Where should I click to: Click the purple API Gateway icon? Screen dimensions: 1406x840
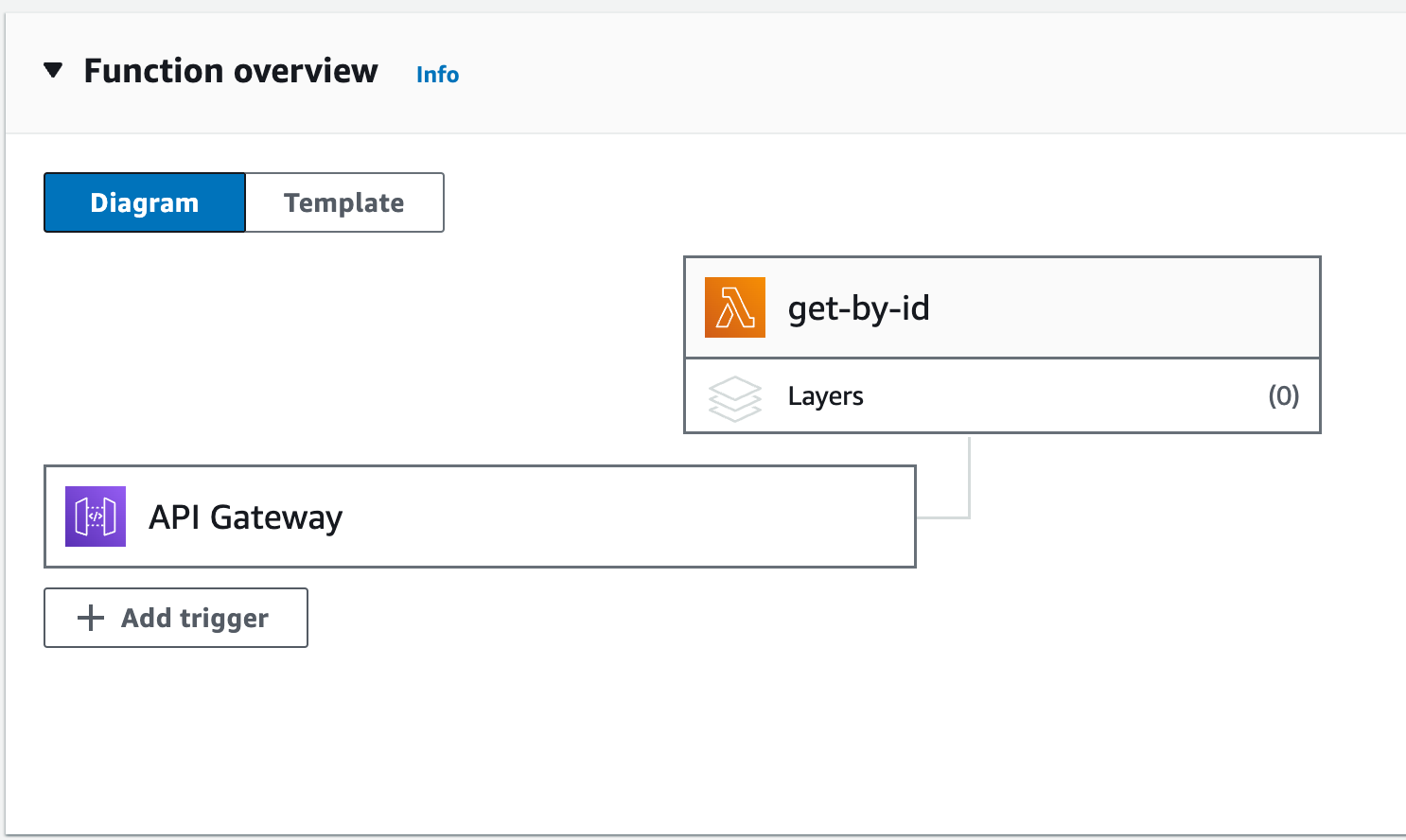point(96,516)
